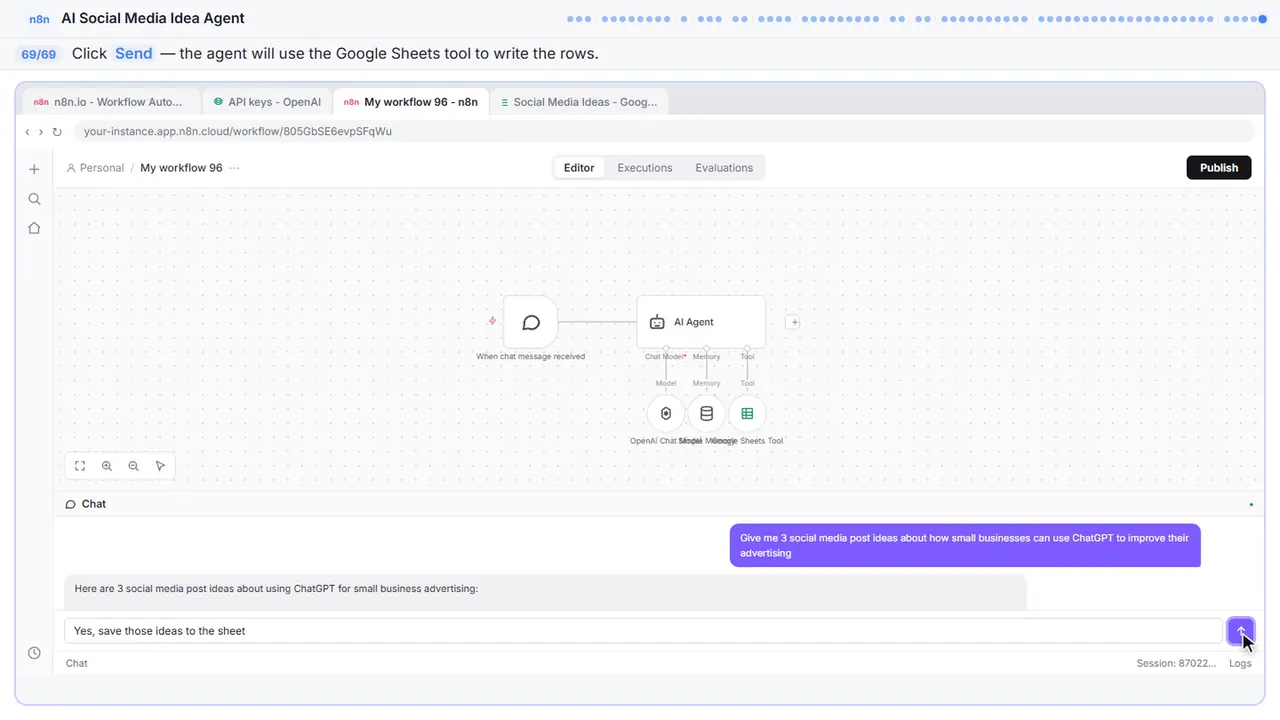Image resolution: width=1280 pixels, height=720 pixels.
Task: Switch to the Evaluations tab
Action: click(x=724, y=168)
